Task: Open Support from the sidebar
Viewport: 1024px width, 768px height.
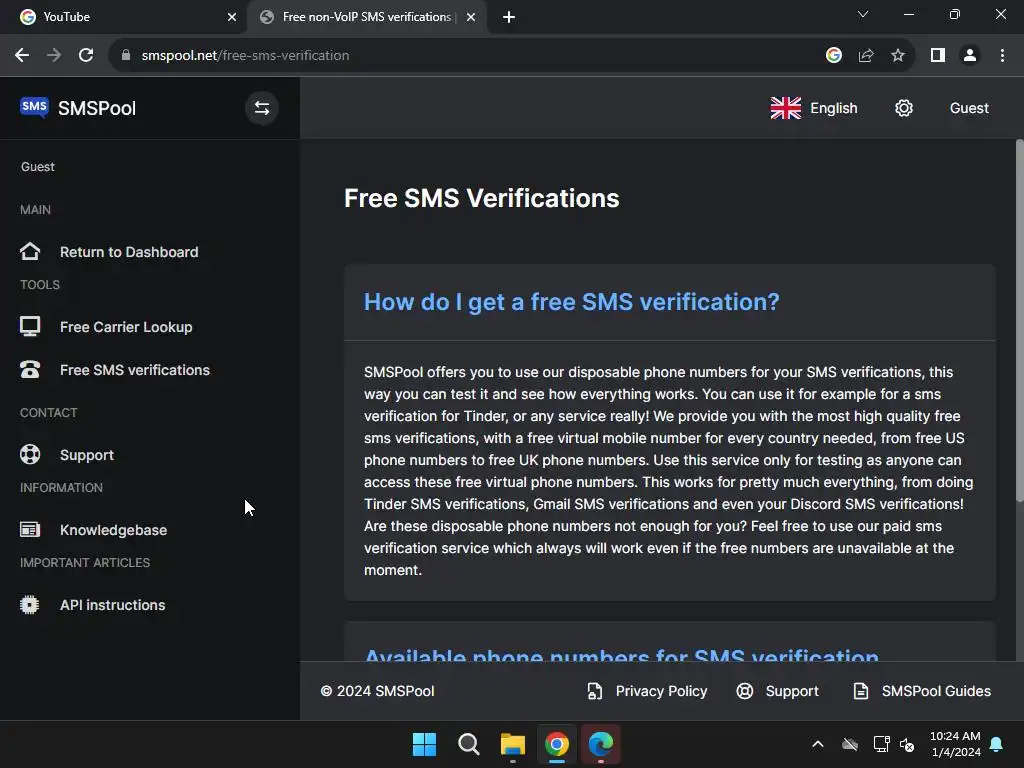Action: coord(87,455)
